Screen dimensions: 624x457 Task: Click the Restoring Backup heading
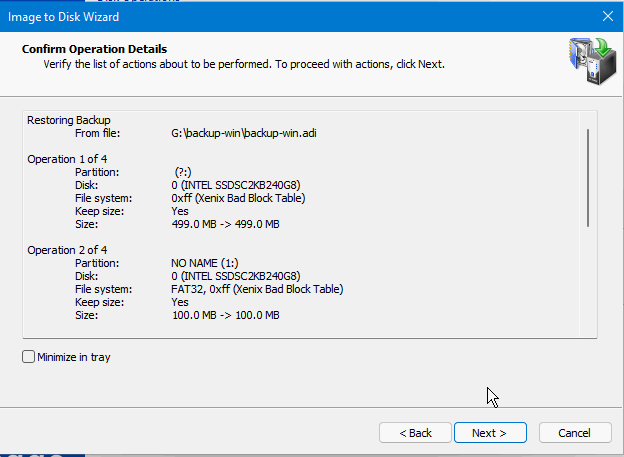69,120
